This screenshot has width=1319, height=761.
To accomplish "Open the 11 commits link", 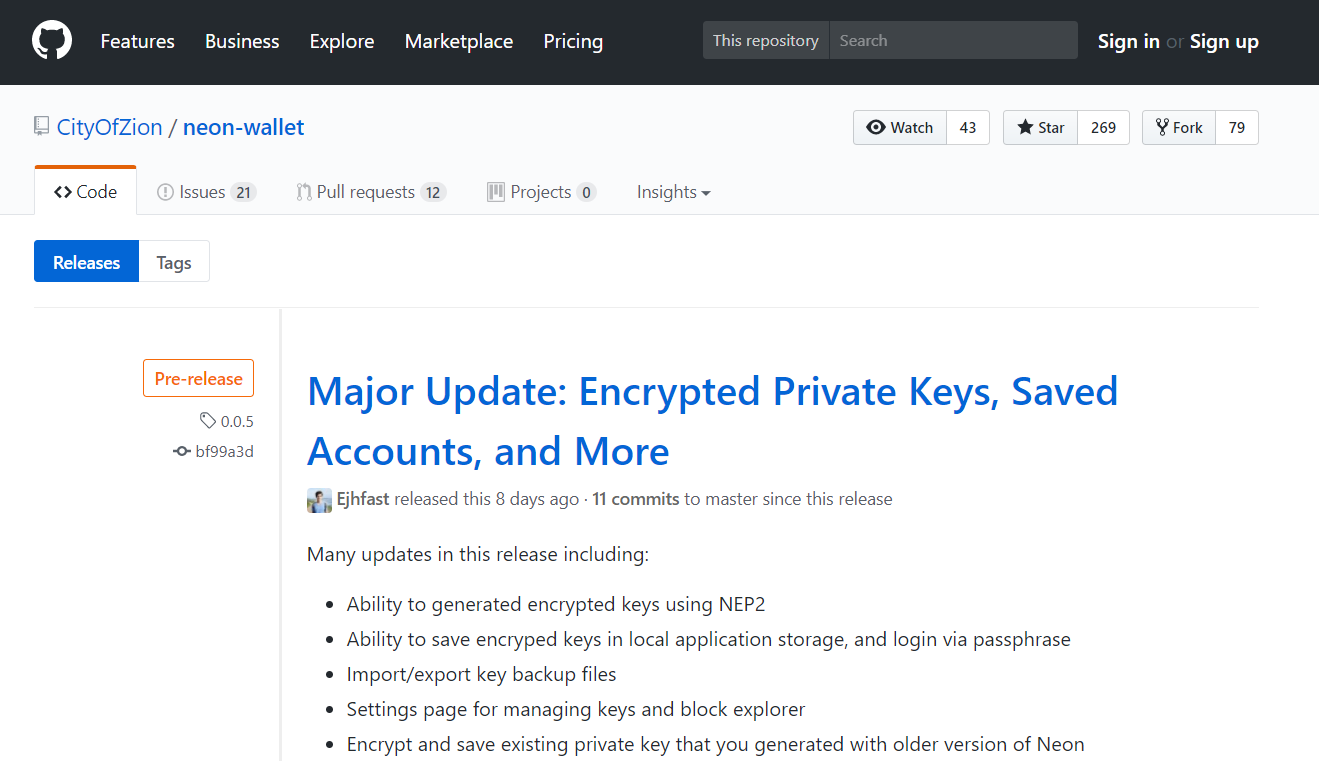I will point(636,499).
